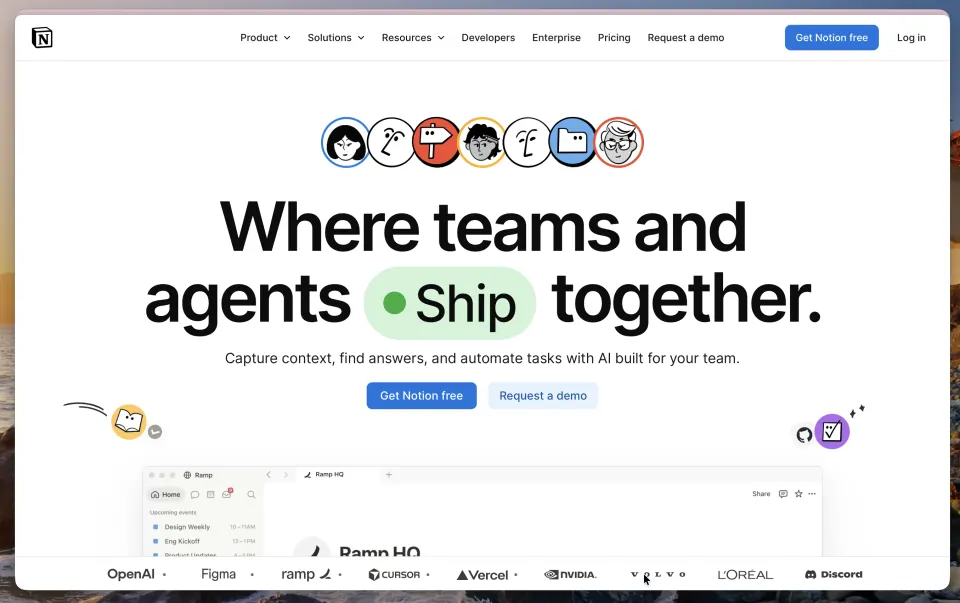The width and height of the screenshot is (960, 603).
Task: Click the search icon in the Ramp sidebar
Action: pos(251,495)
